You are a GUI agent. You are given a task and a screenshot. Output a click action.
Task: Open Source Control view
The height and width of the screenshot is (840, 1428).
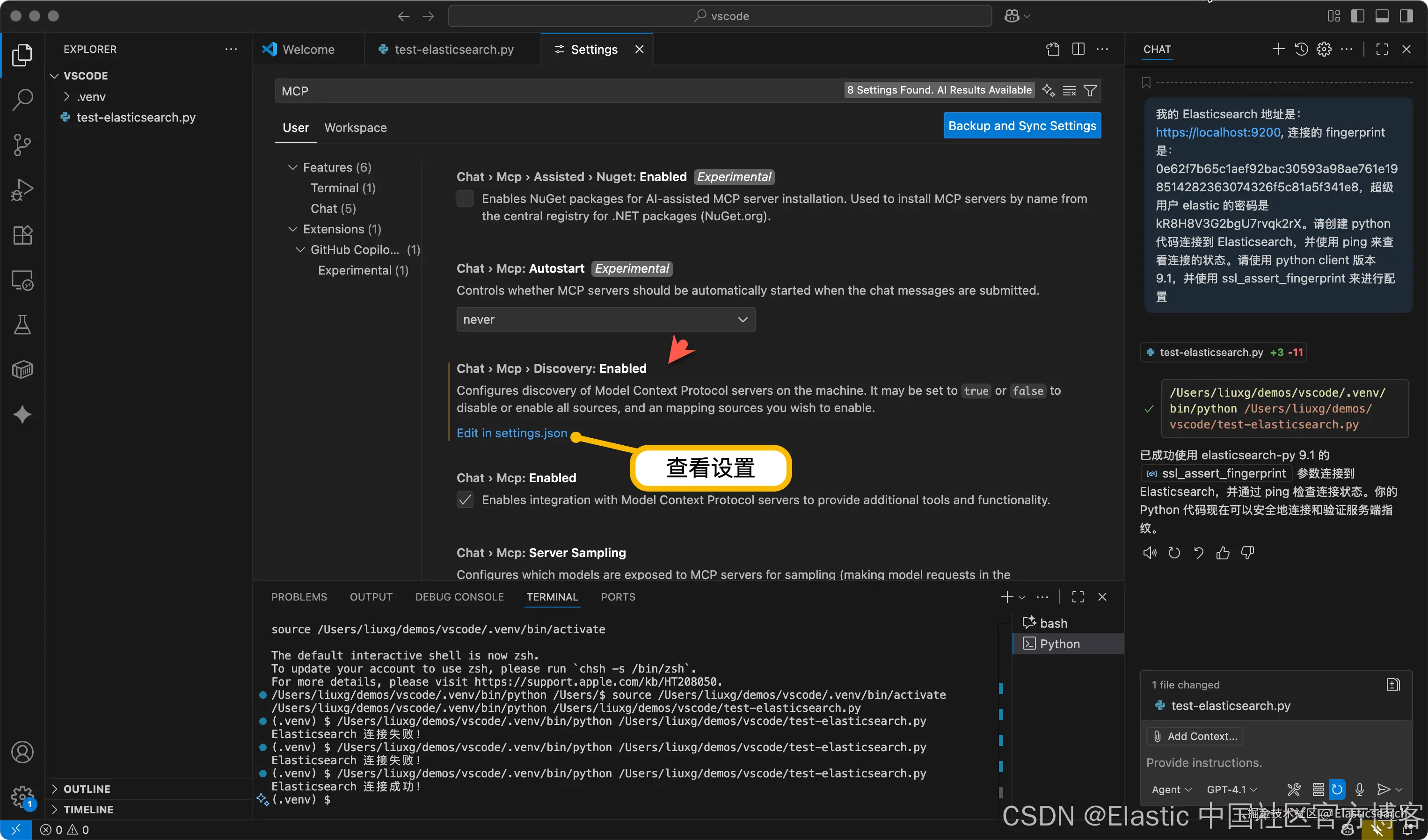click(x=22, y=145)
